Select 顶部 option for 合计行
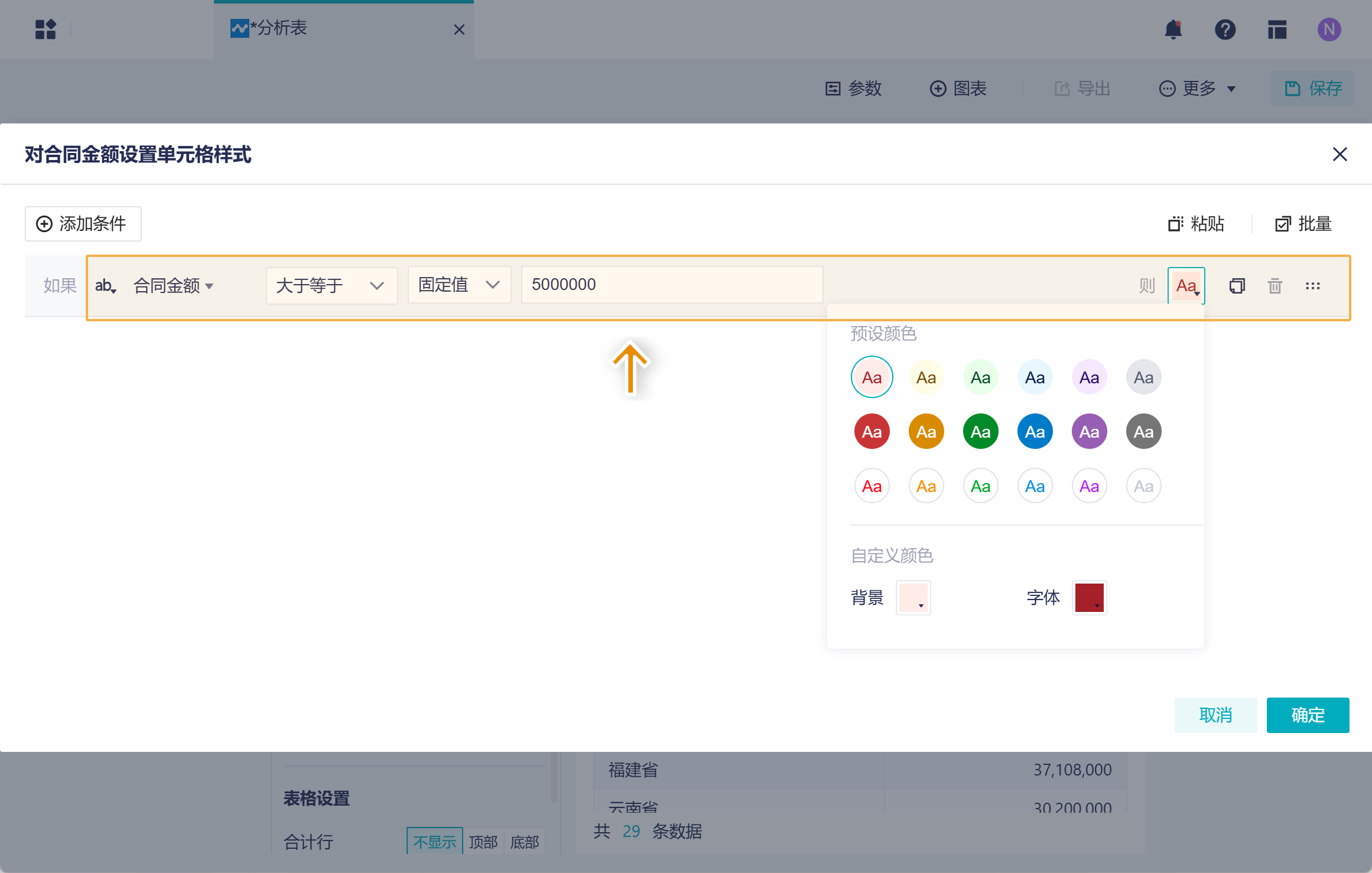 coord(483,841)
